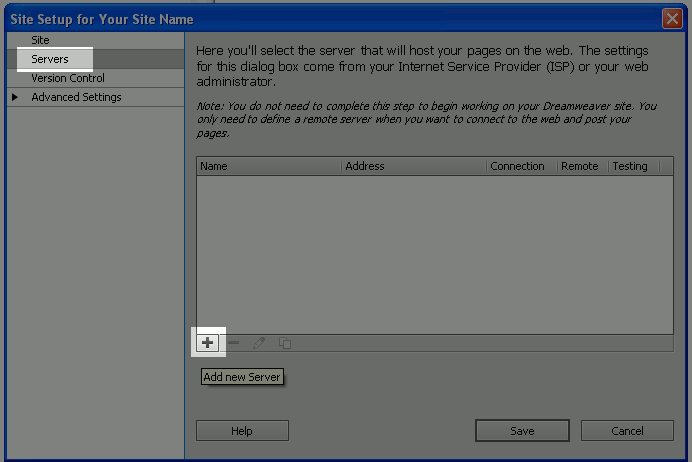Click the Name column header
This screenshot has width=692, height=462.
(214, 166)
